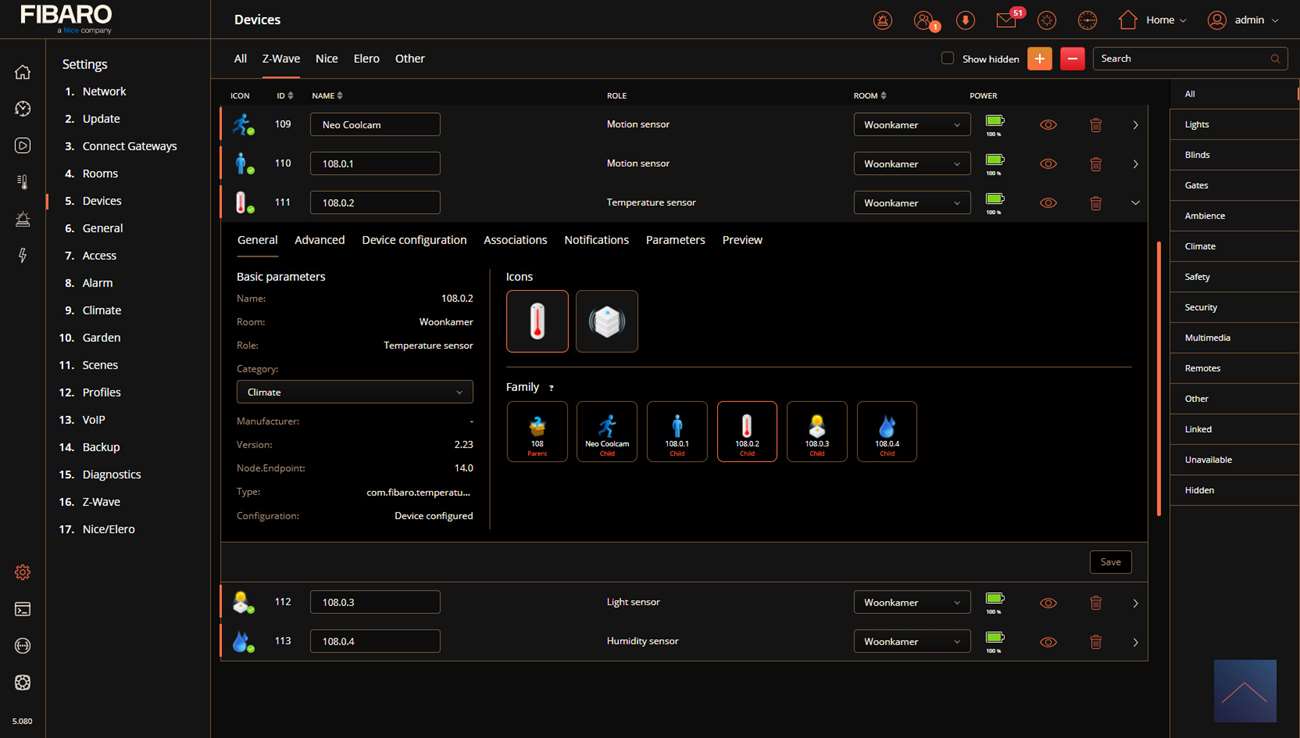Click the orange add device plus icon
This screenshot has height=738, width=1300.
[1039, 59]
